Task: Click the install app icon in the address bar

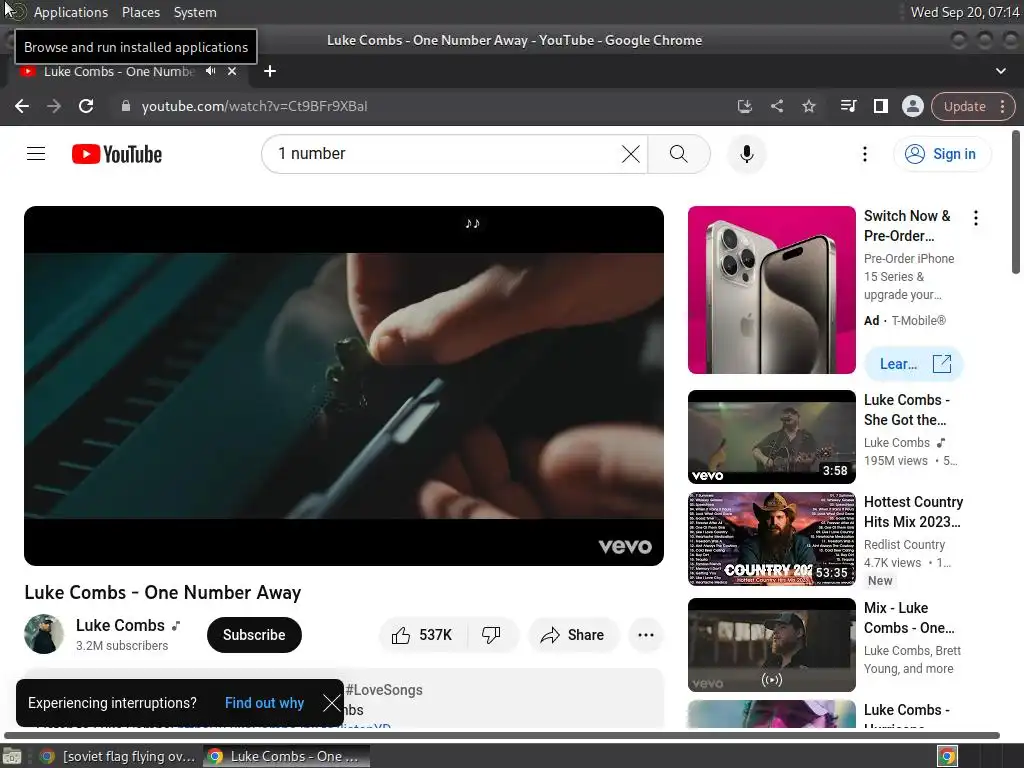Action: (744, 106)
